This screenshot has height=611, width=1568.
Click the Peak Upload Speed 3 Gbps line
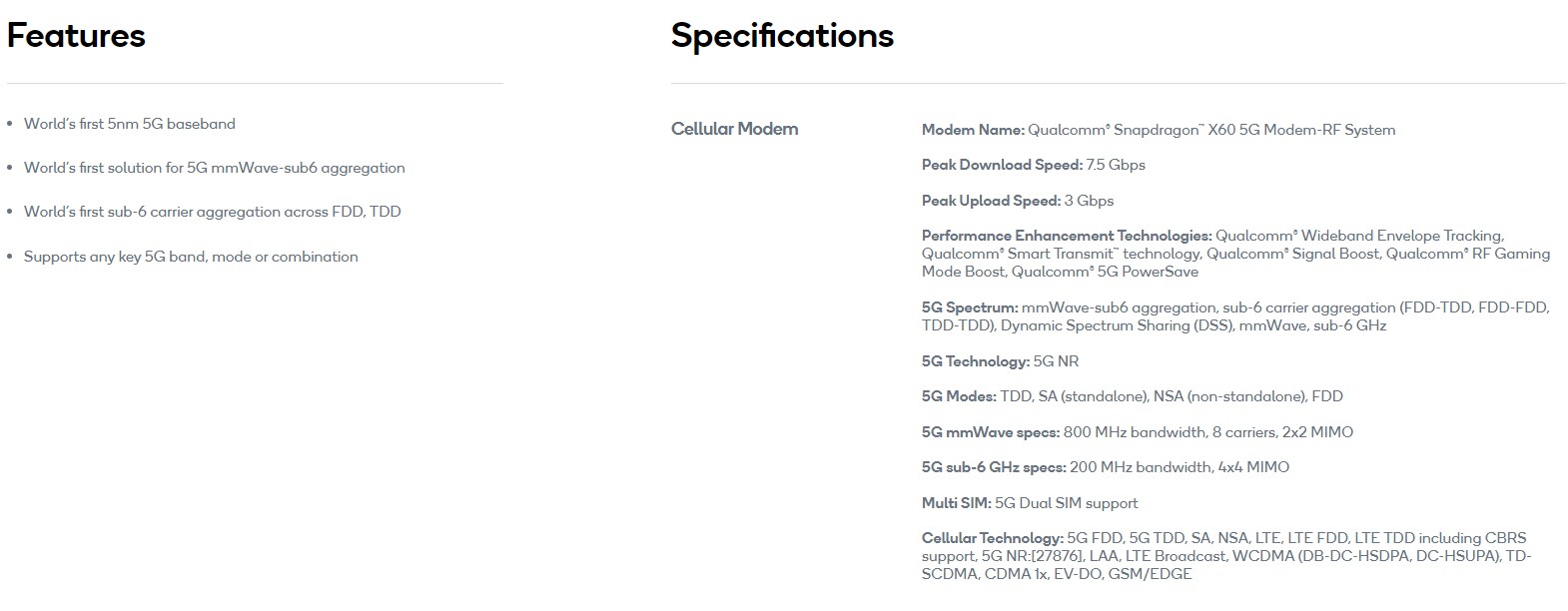pyautogui.click(x=1018, y=201)
